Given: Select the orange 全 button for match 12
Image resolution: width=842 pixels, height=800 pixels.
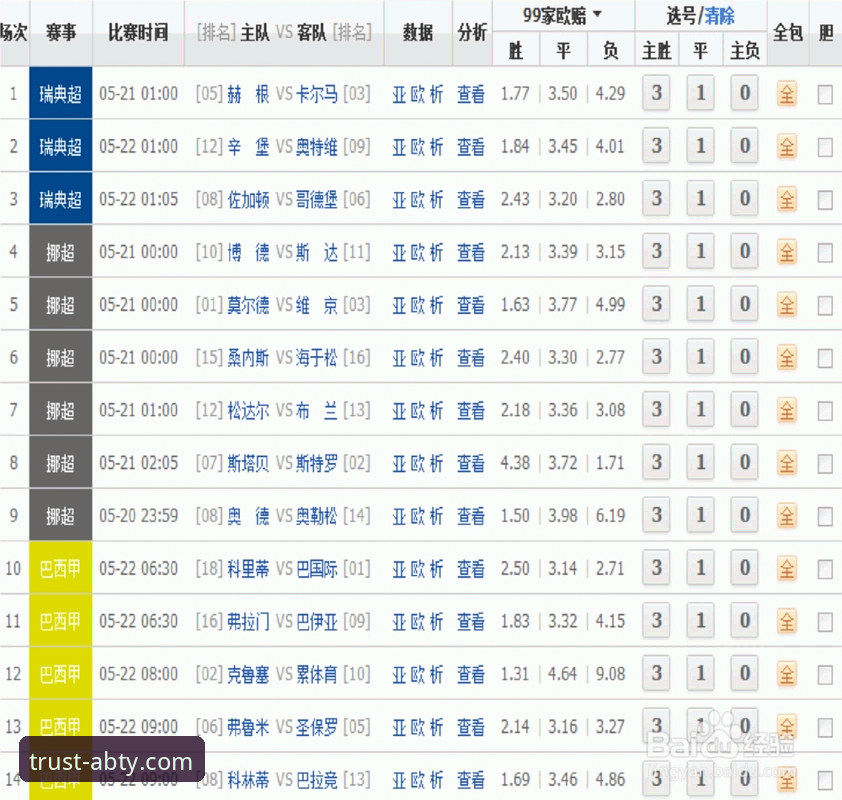Looking at the screenshot, I should point(787,674).
